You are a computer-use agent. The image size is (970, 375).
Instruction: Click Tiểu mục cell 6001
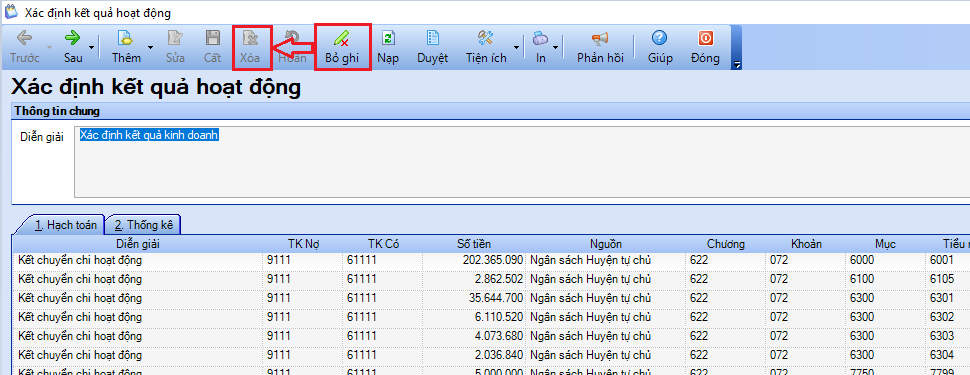pyautogui.click(x=948, y=261)
